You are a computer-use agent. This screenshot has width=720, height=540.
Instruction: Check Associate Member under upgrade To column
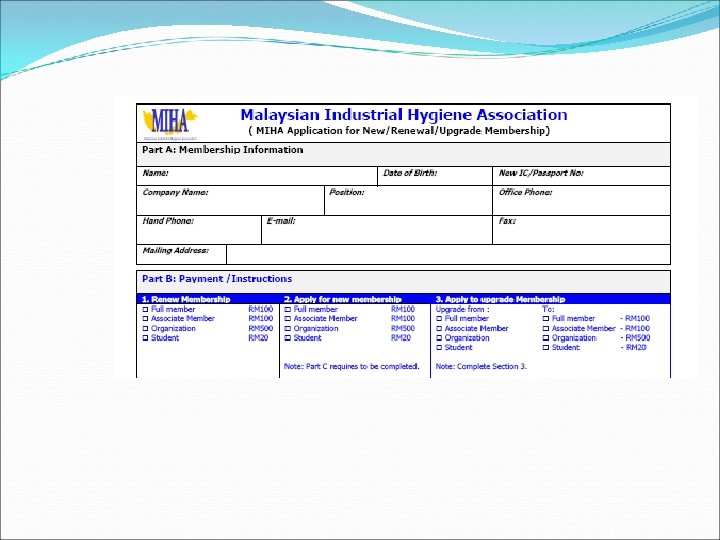coord(546,329)
